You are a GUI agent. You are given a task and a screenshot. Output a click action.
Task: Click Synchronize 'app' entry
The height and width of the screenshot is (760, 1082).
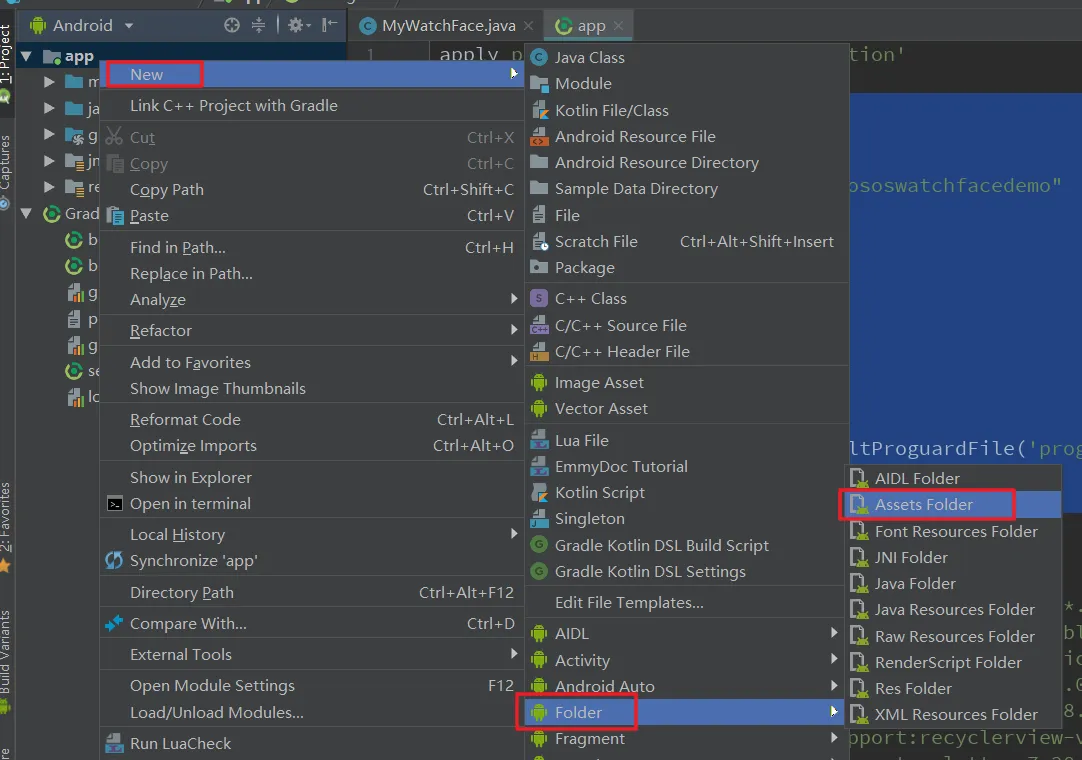[193, 561]
